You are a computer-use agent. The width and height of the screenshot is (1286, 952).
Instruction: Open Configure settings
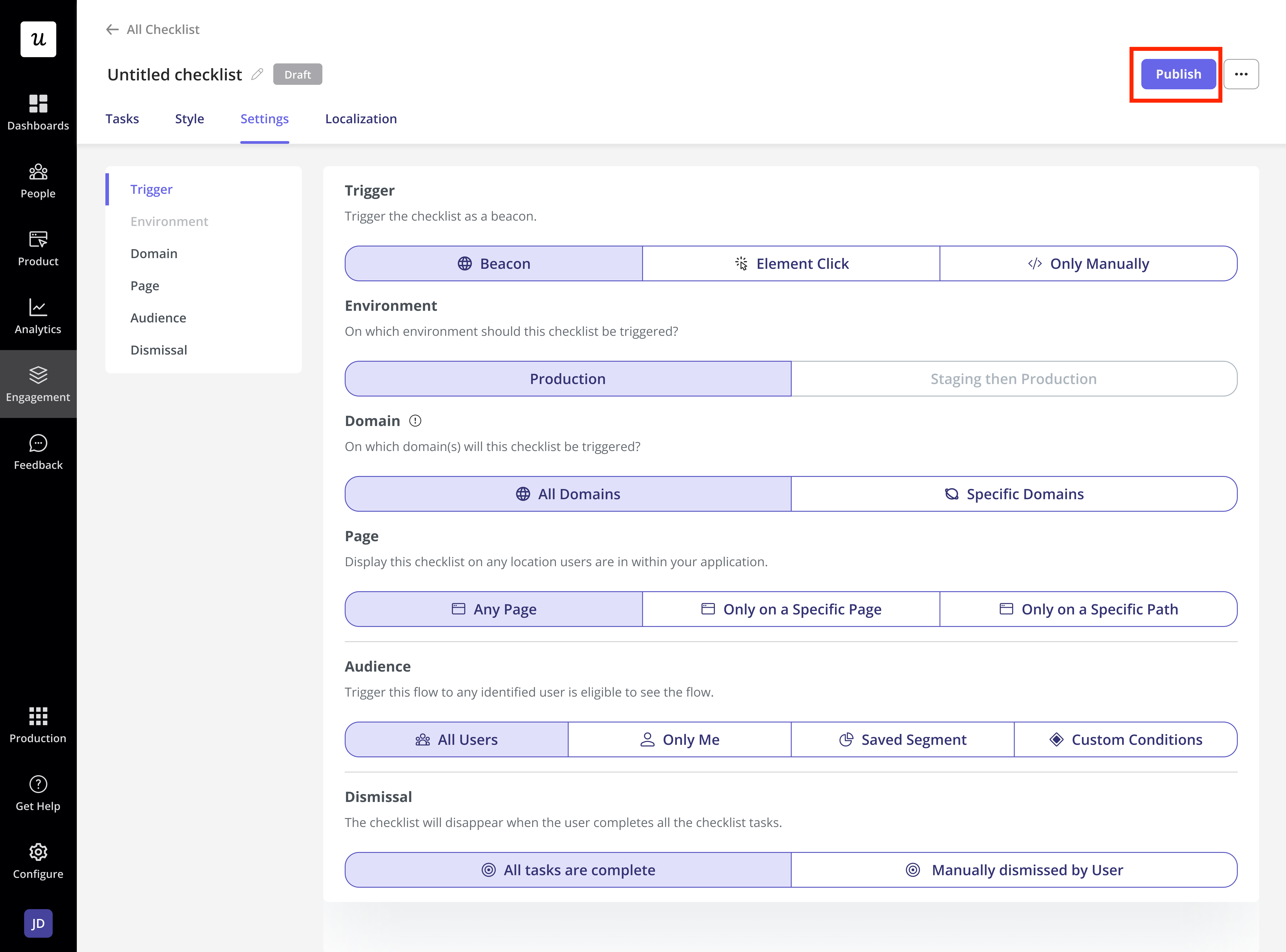[38, 861]
